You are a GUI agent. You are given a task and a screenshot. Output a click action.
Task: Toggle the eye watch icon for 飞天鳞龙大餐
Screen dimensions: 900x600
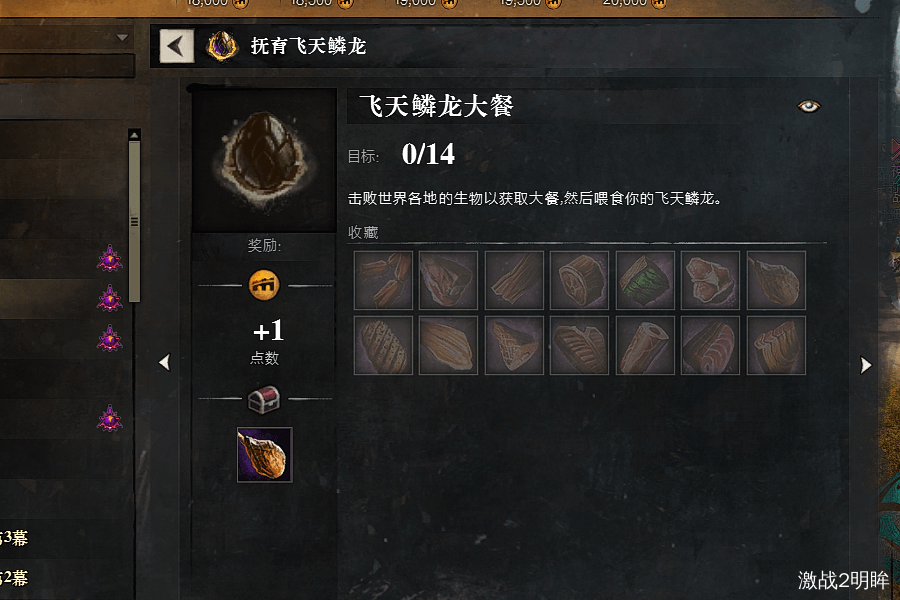click(808, 106)
